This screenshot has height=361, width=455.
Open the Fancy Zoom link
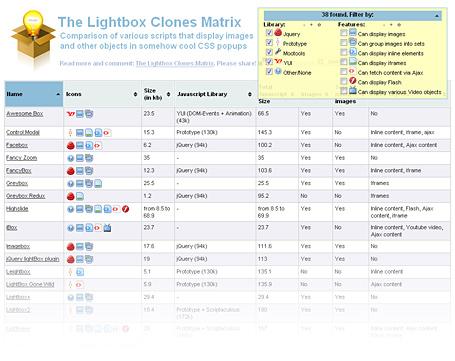pos(22,158)
